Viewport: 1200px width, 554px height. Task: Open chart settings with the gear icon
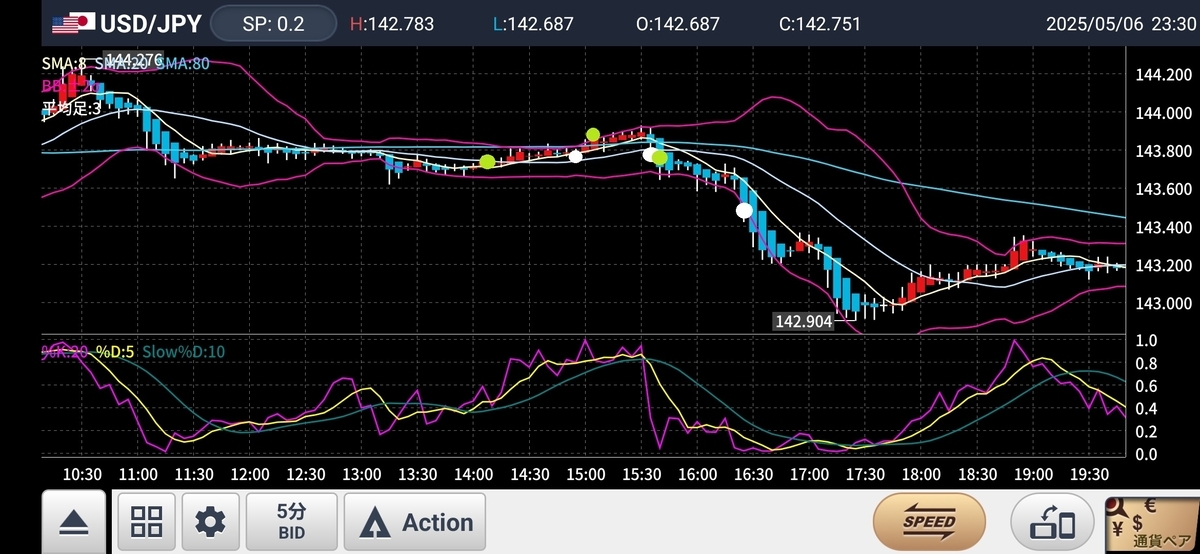[210, 521]
